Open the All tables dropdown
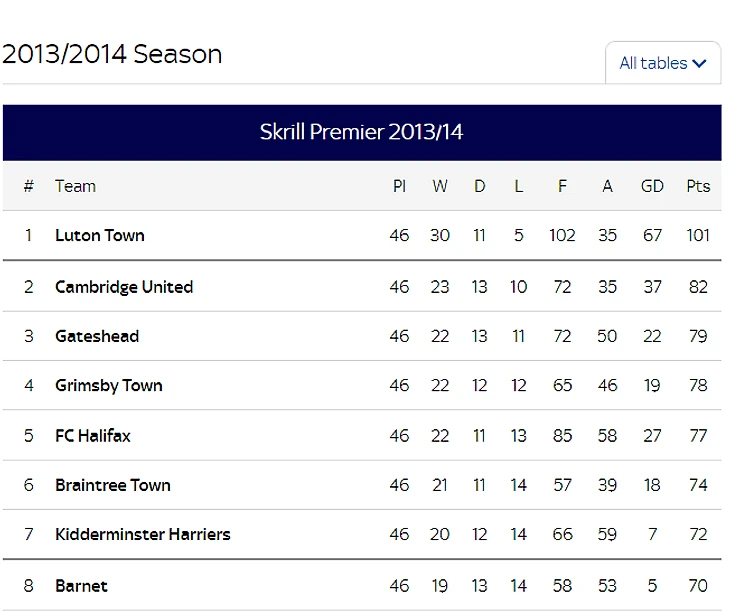The image size is (730, 612). click(x=663, y=63)
